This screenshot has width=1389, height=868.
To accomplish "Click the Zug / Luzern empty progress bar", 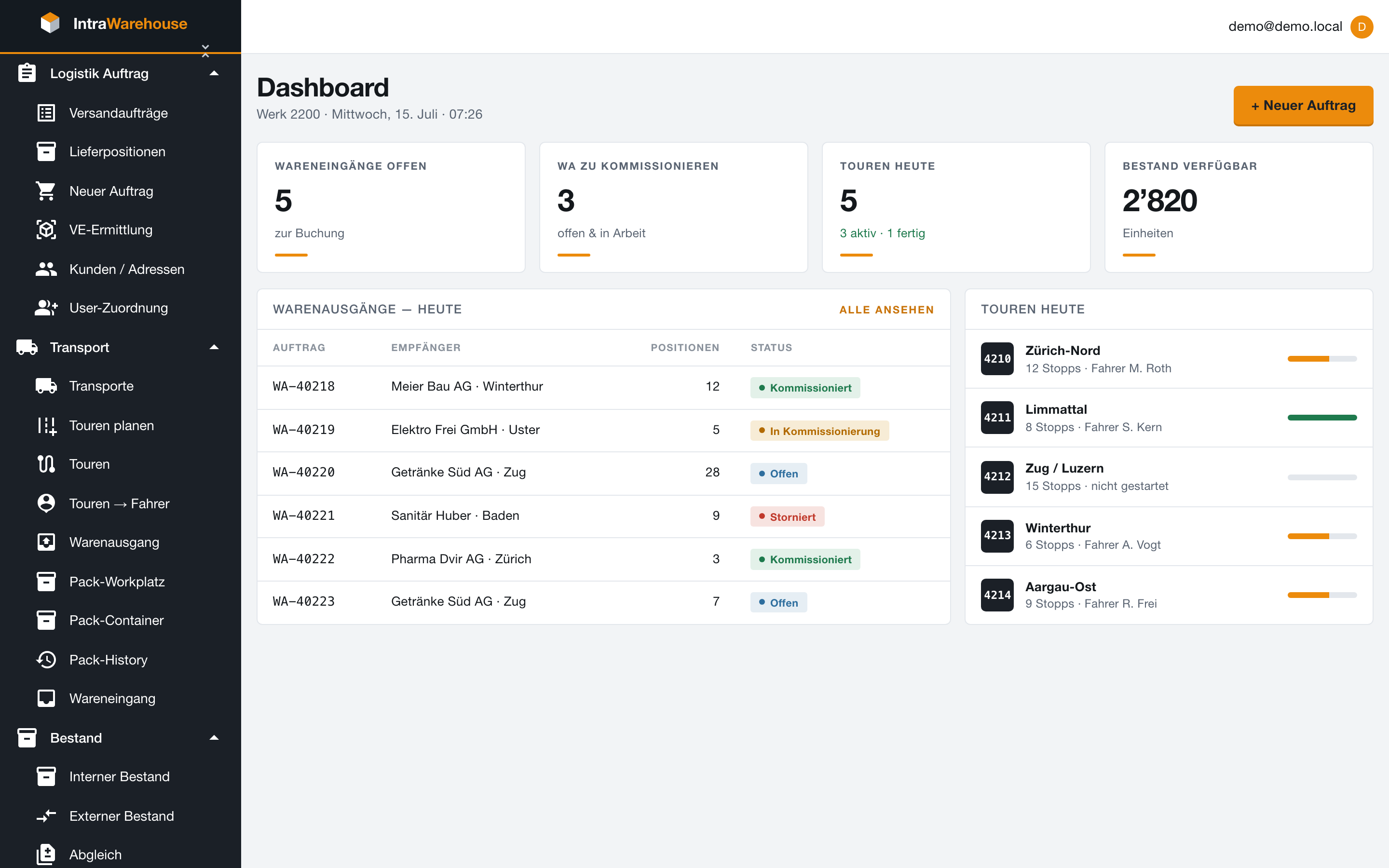I will point(1322,477).
